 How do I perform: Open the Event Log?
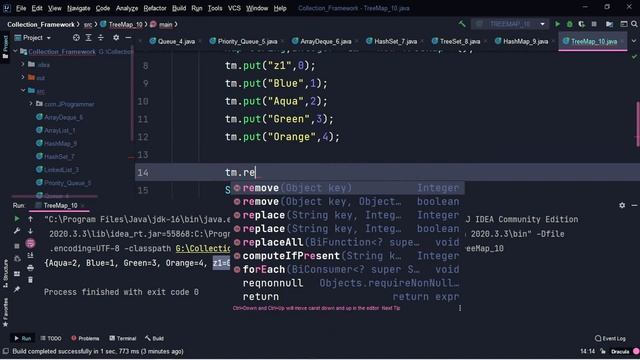(610, 338)
